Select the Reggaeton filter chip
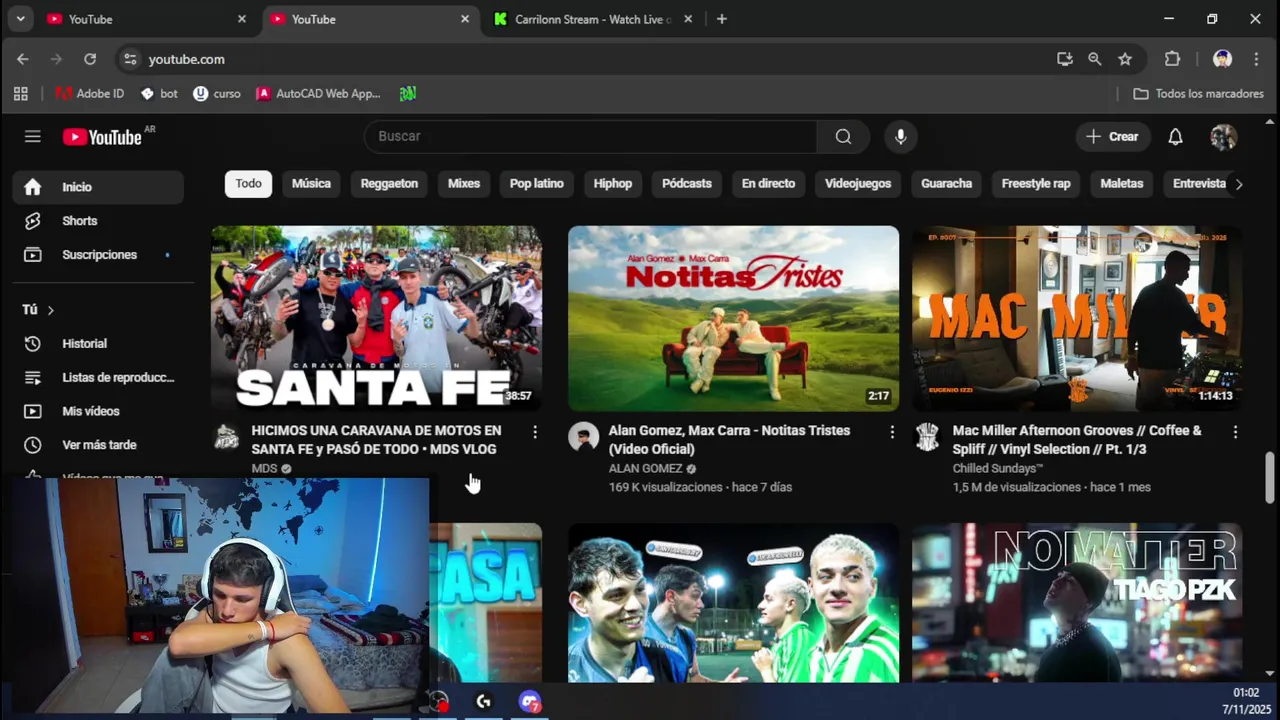The height and width of the screenshot is (720, 1280). pos(389,184)
